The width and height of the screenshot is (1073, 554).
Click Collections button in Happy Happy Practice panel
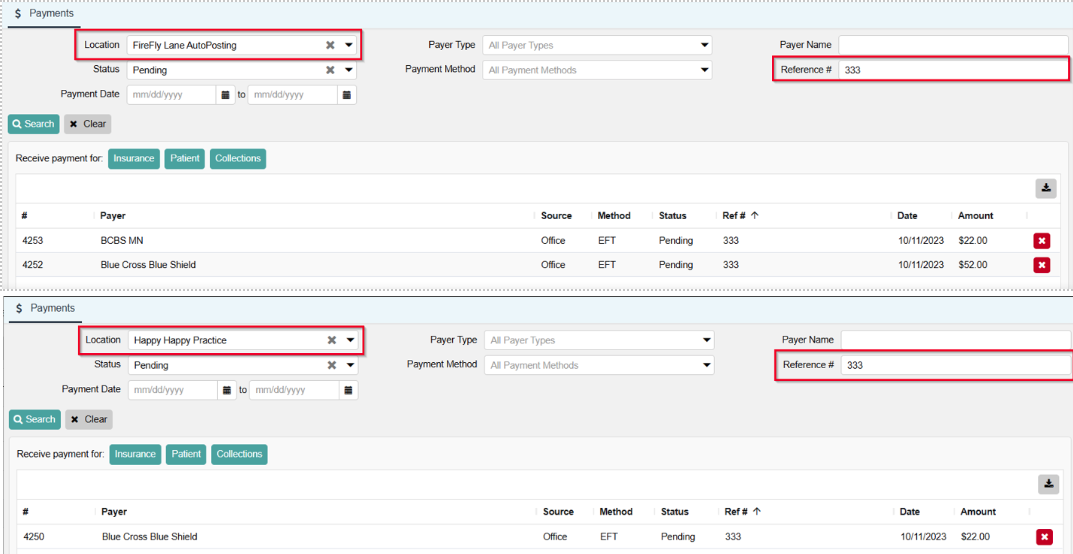pyautogui.click(x=239, y=454)
